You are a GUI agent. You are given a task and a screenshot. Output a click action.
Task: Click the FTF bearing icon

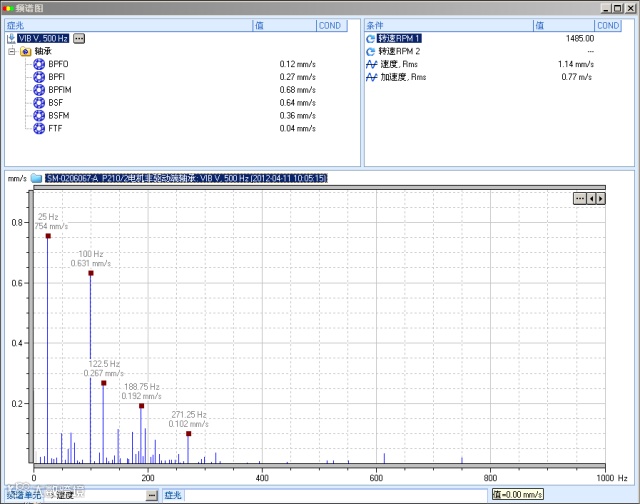point(39,128)
